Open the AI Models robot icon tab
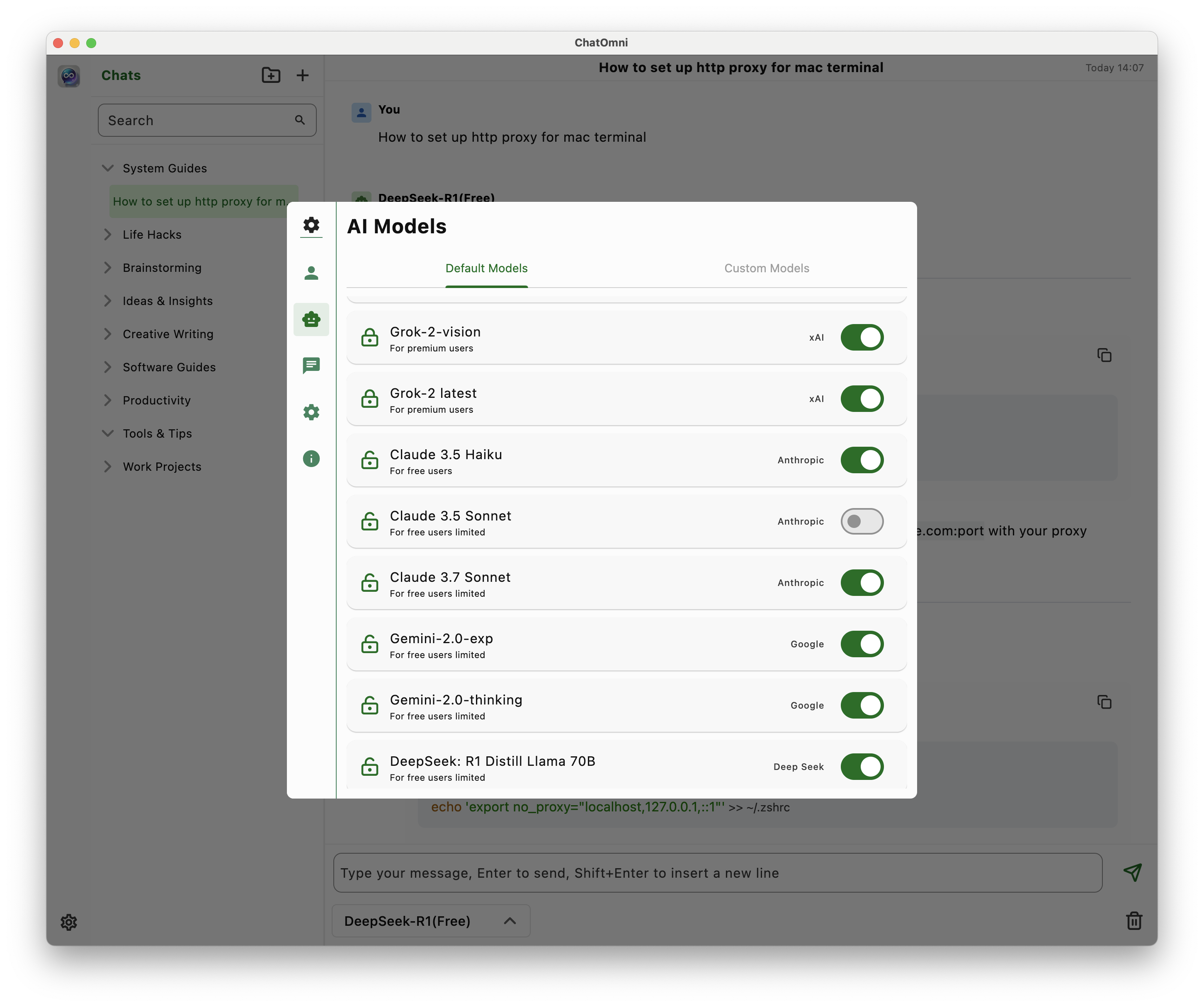 pos(311,319)
